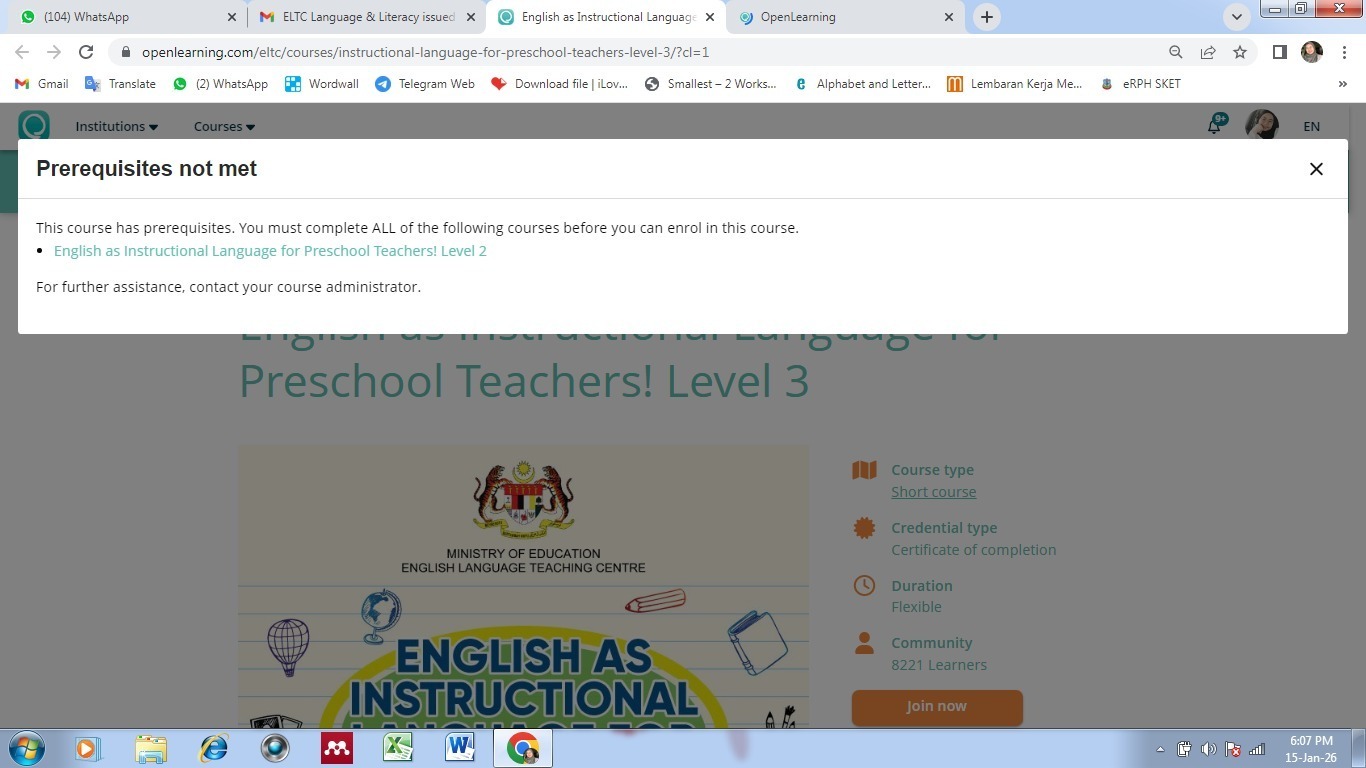Open the Download file iLovePDF bookmark
This screenshot has height=768, width=1366.
coord(560,84)
